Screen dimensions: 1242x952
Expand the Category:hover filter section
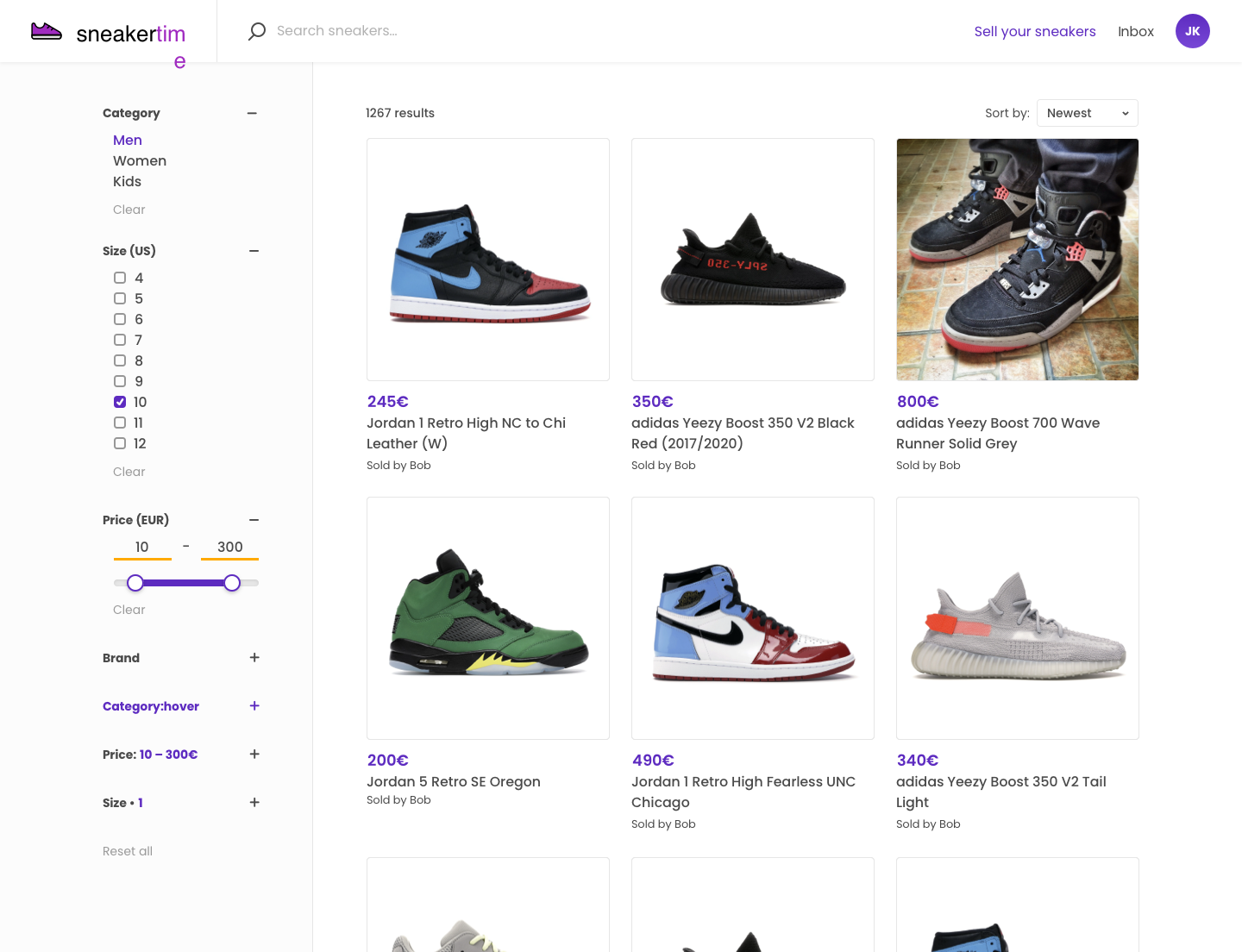tap(254, 706)
